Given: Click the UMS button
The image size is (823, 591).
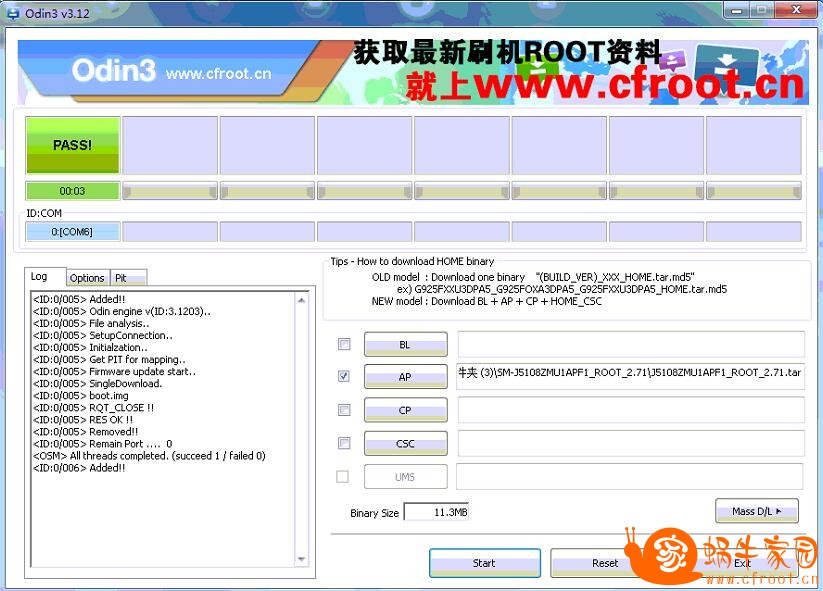Looking at the screenshot, I should click(406, 477).
